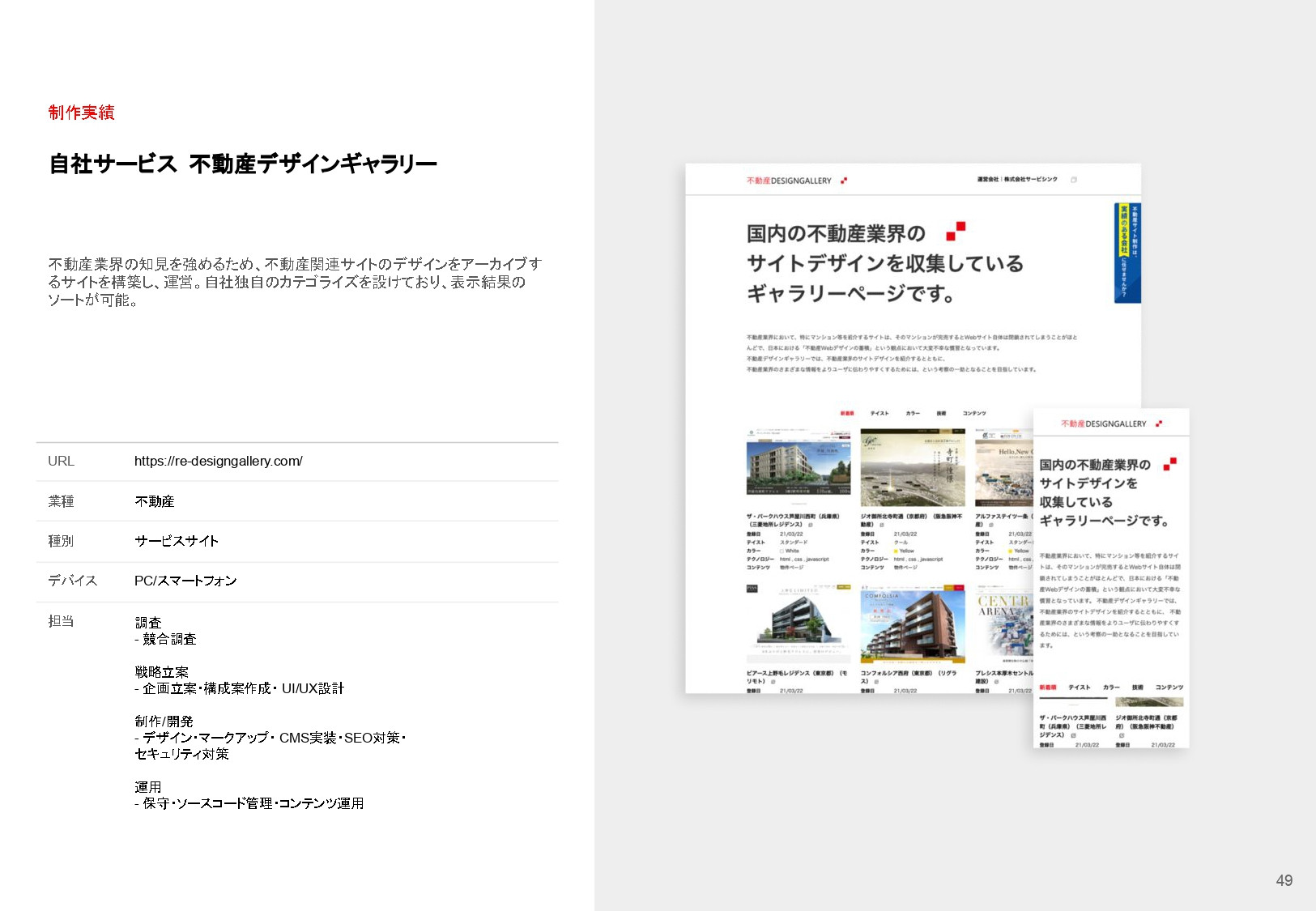Click the link icon after ザ・パークハウス芦屋川西町 title
This screenshot has height=911, width=1316.
coord(811,526)
